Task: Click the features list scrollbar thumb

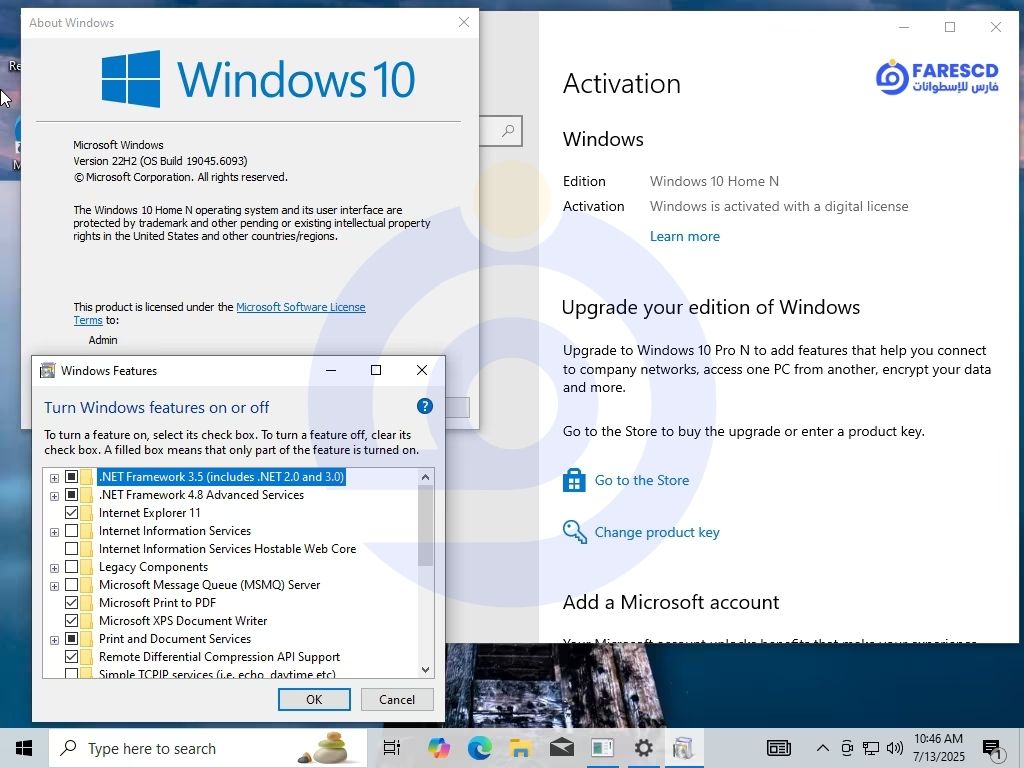Action: [x=425, y=526]
